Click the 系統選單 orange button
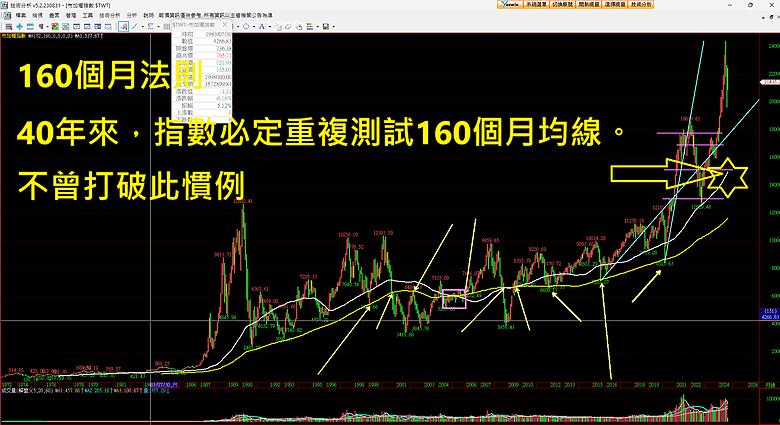780x425 pixels. click(536, 4)
